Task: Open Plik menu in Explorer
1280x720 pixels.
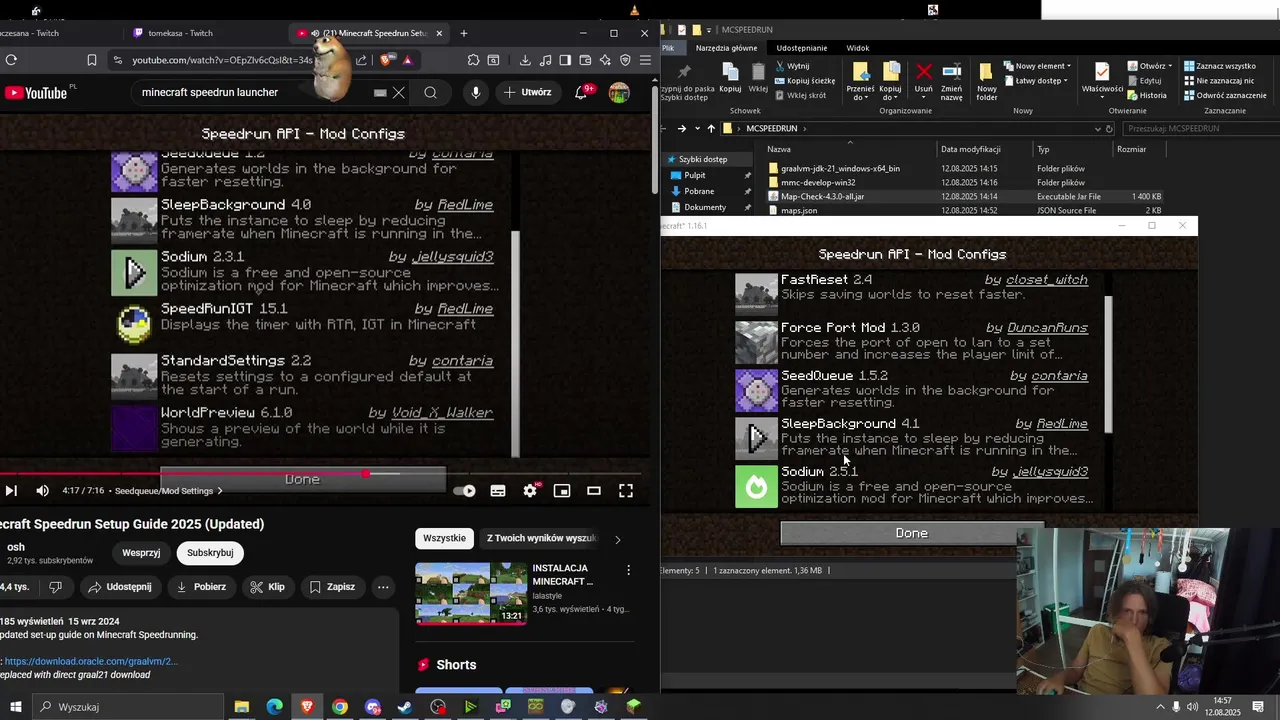Action: (x=668, y=48)
